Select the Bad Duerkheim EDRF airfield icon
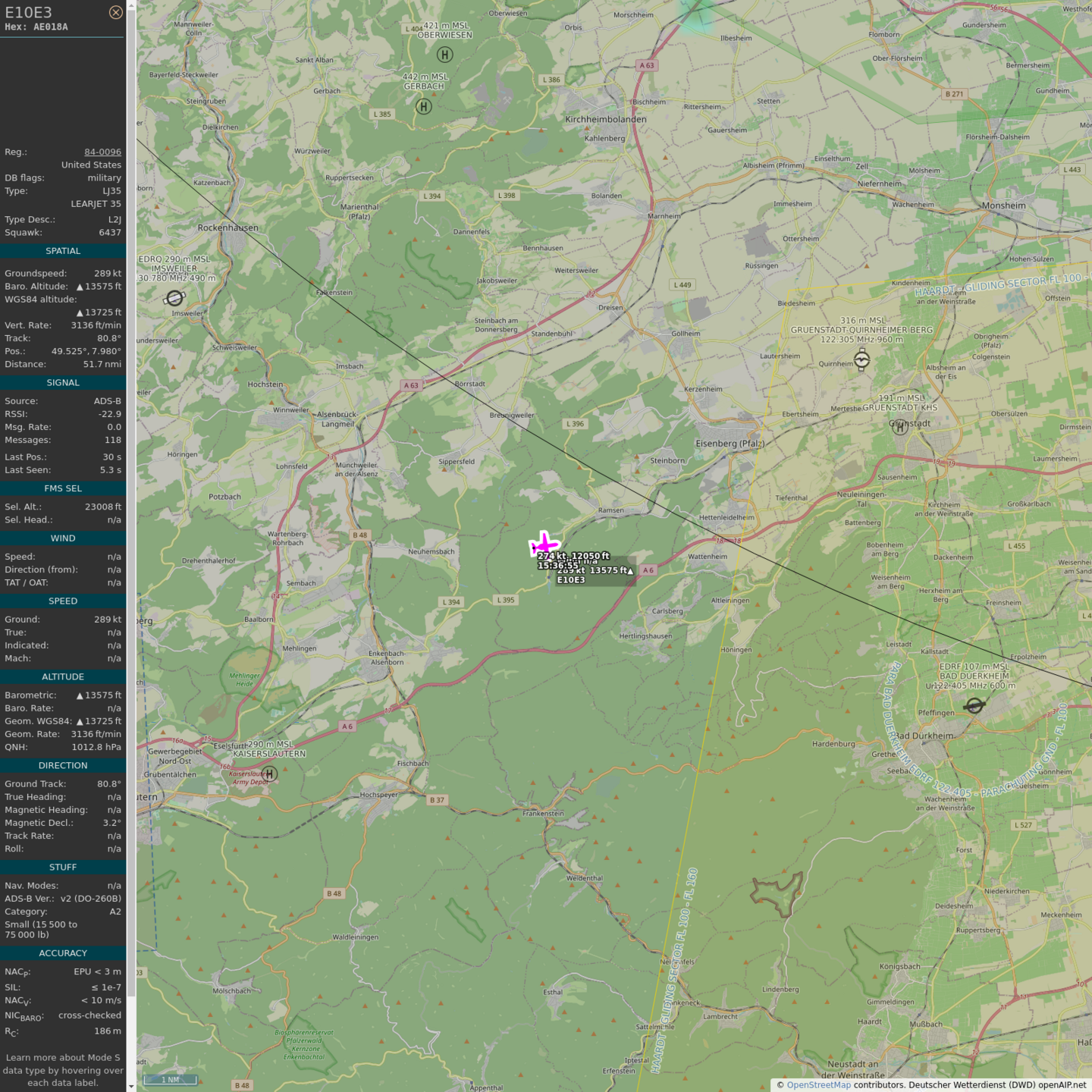This screenshot has width=1092, height=1092. tap(974, 706)
